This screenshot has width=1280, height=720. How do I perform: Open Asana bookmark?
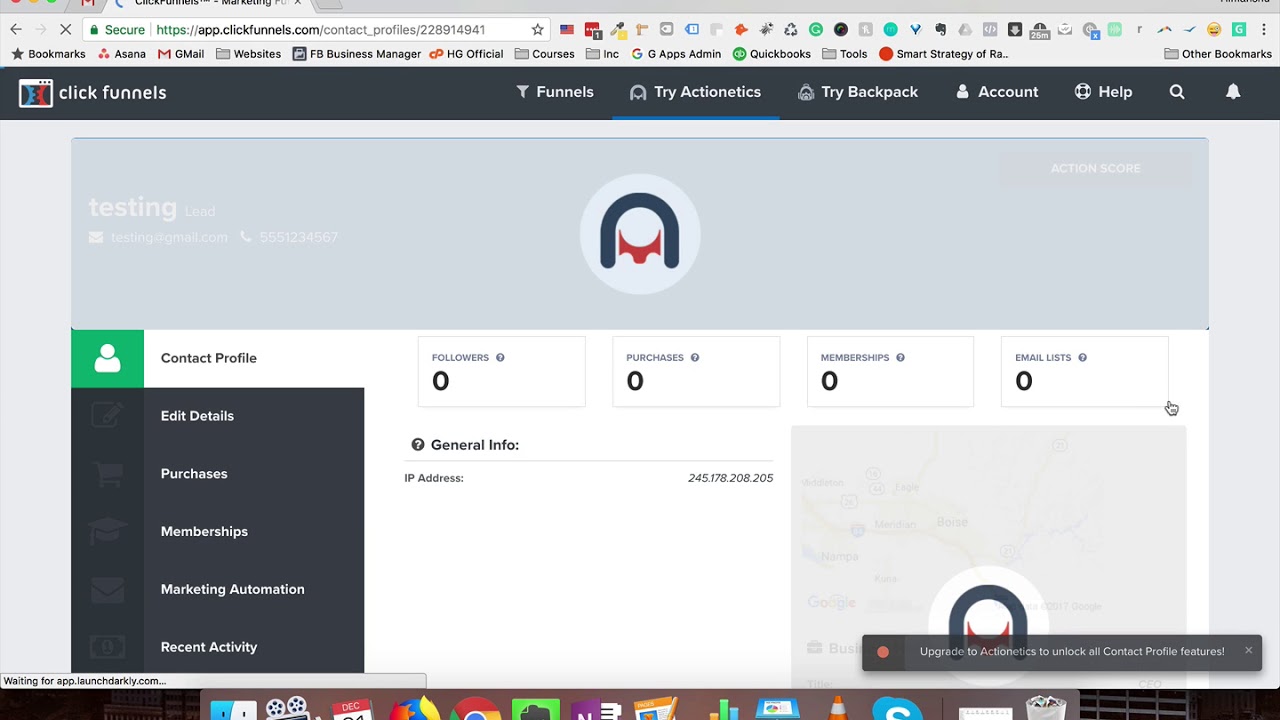(121, 54)
